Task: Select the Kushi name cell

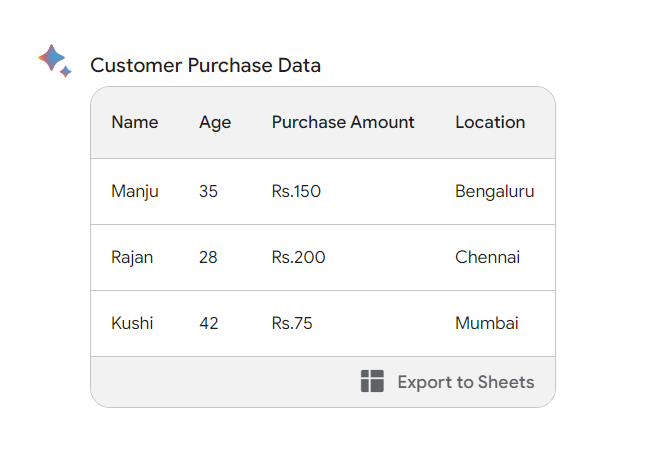Action: 132,323
